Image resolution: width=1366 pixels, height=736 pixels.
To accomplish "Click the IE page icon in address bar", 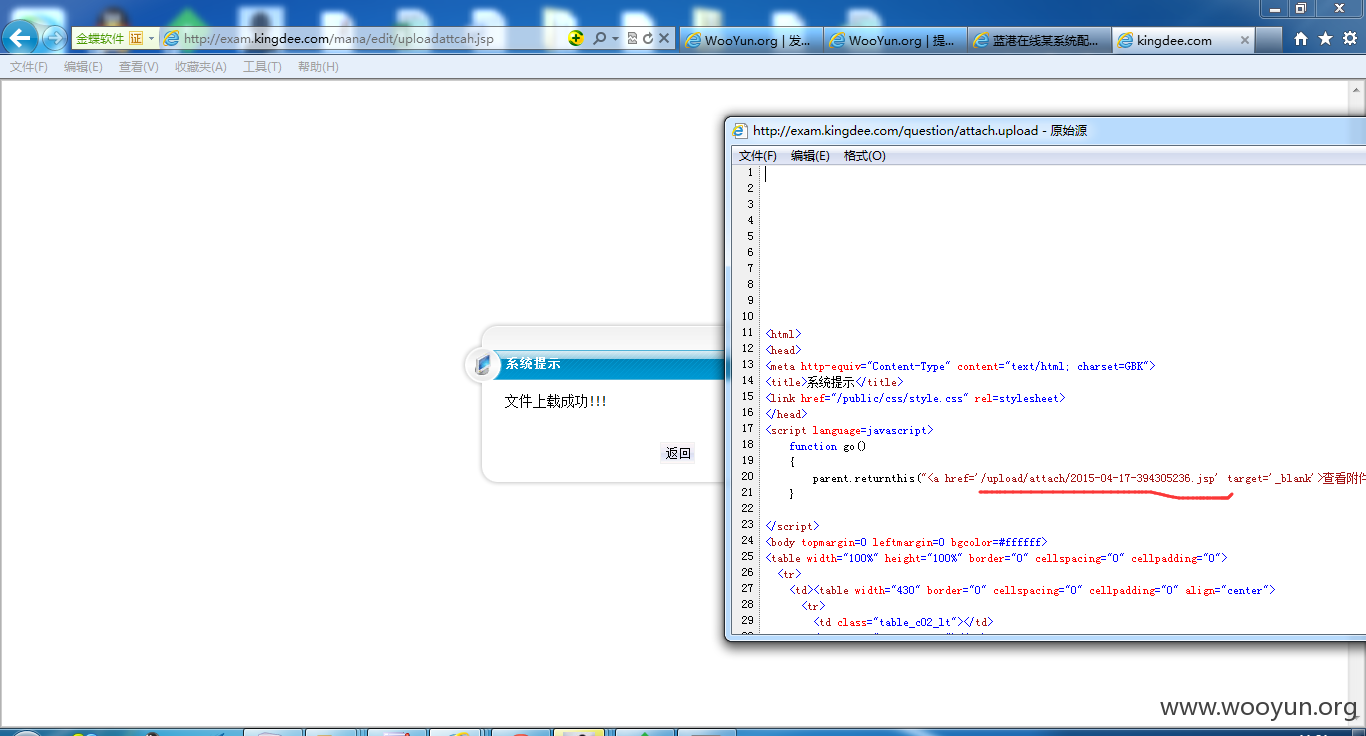I will pyautogui.click(x=171, y=38).
